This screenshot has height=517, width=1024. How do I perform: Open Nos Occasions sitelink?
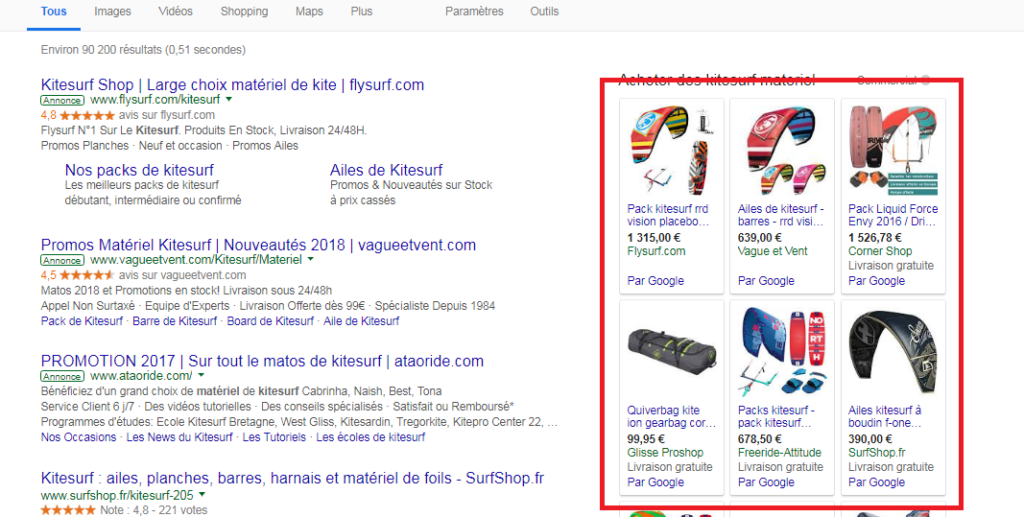point(78,437)
